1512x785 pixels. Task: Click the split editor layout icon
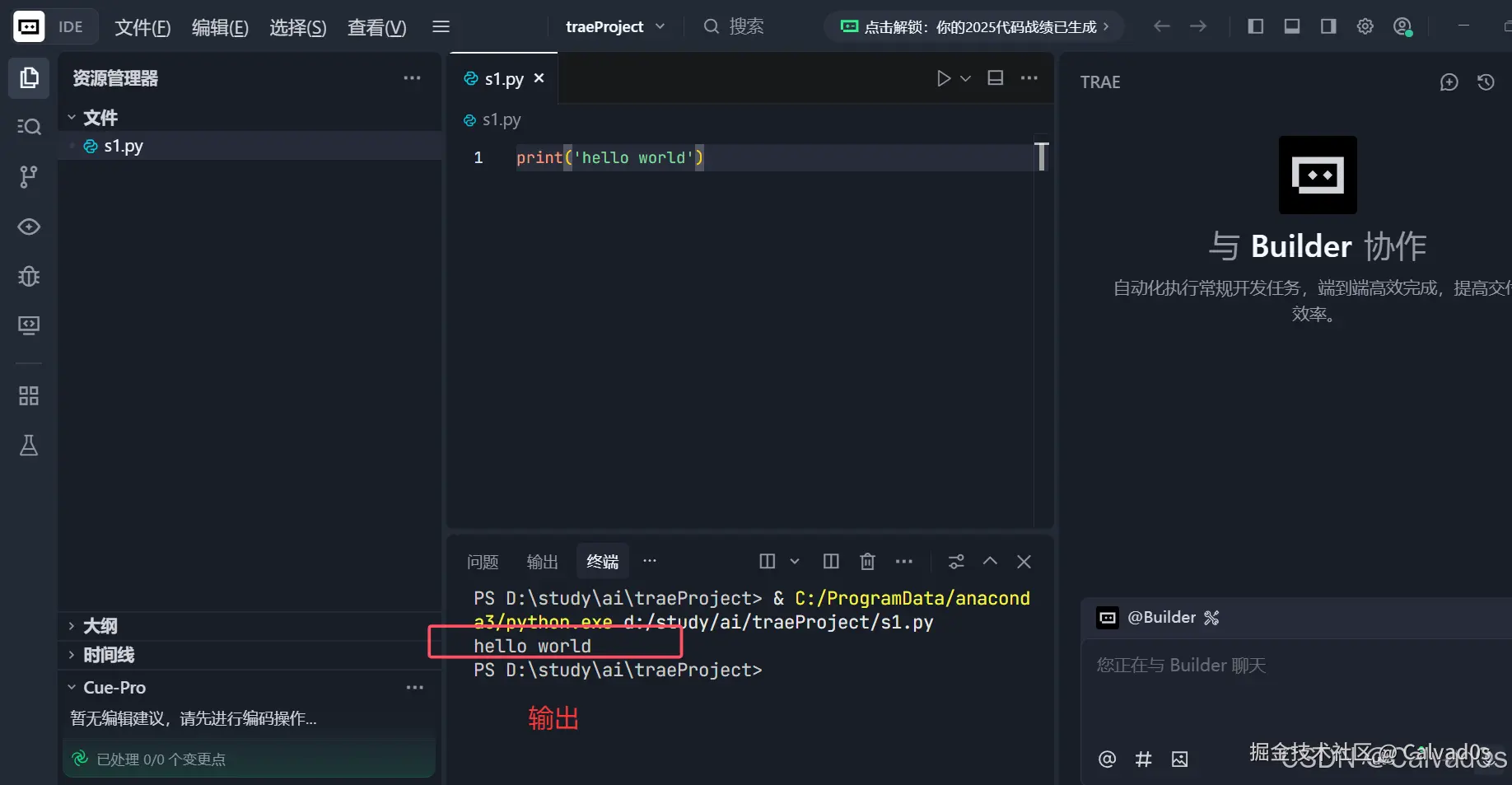[x=996, y=78]
